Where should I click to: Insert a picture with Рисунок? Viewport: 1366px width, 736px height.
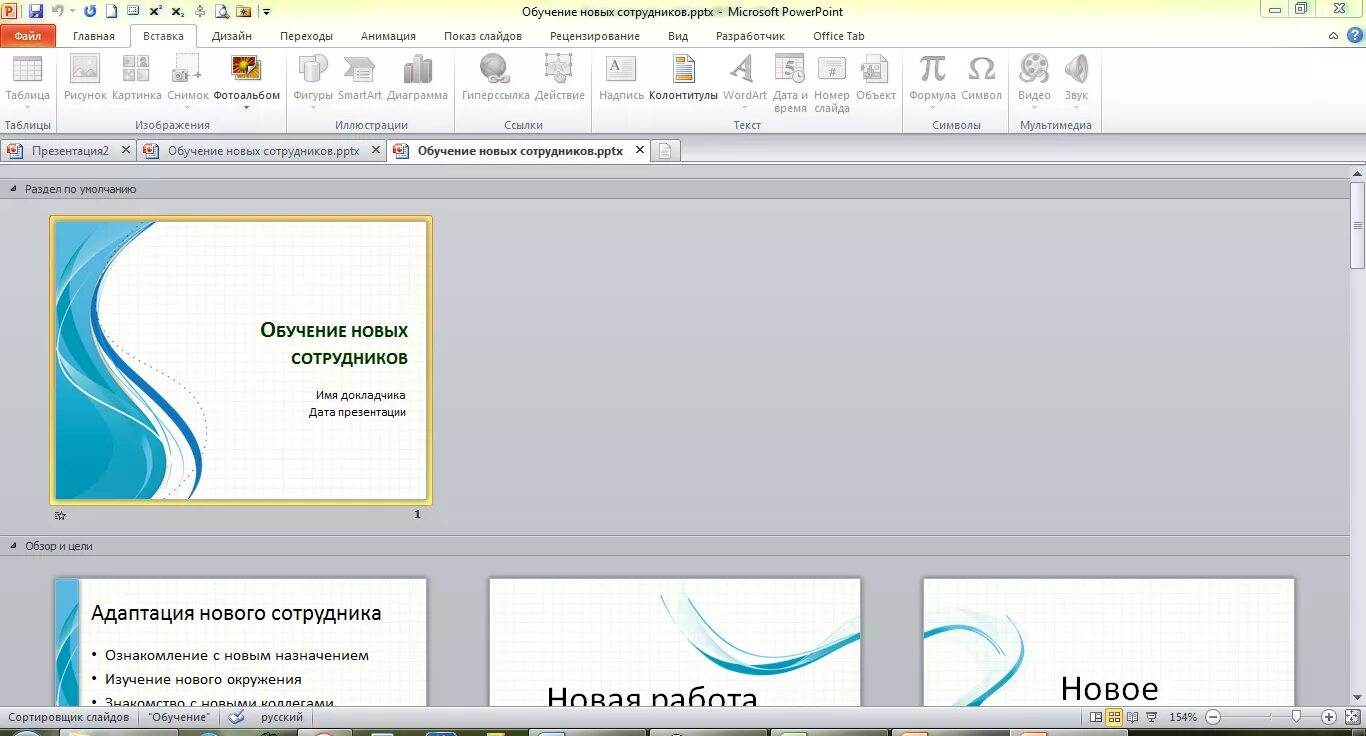coord(85,78)
